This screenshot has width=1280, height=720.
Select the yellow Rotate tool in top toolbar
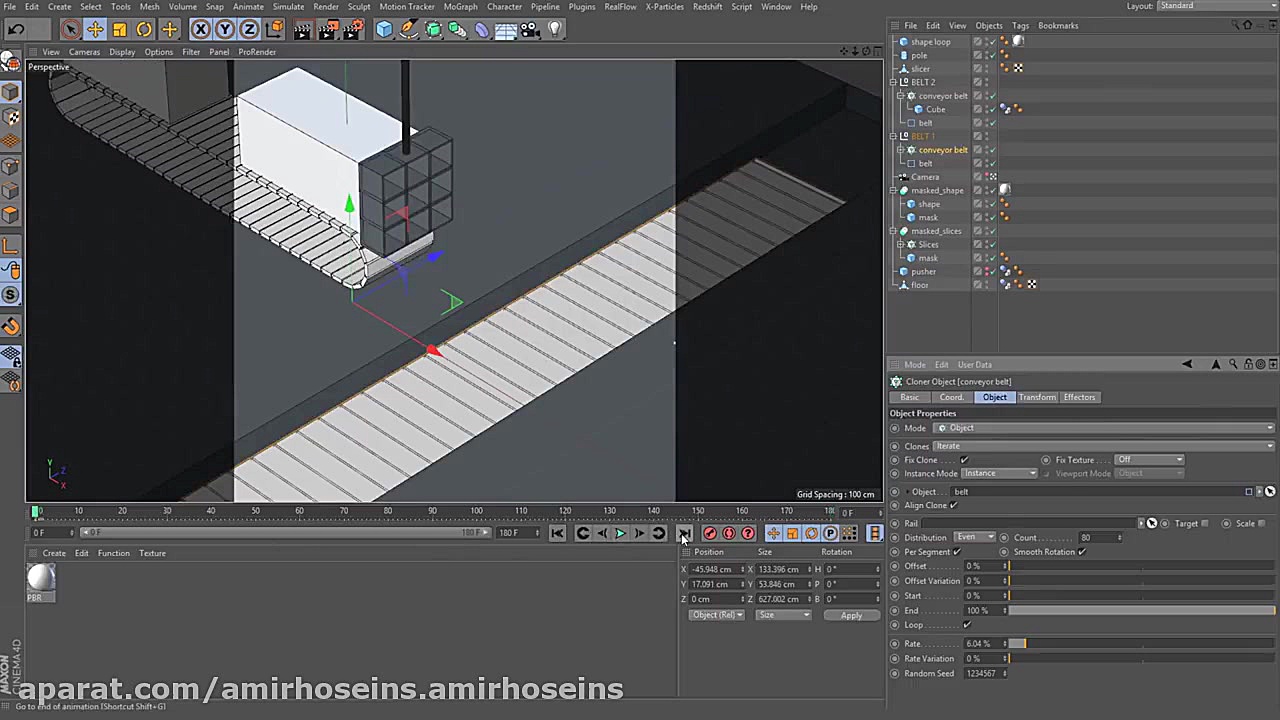[x=144, y=30]
